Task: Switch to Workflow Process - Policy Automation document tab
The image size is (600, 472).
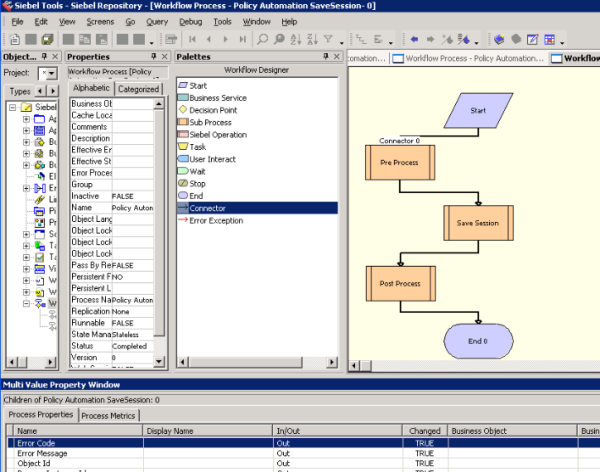Action: tap(469, 59)
